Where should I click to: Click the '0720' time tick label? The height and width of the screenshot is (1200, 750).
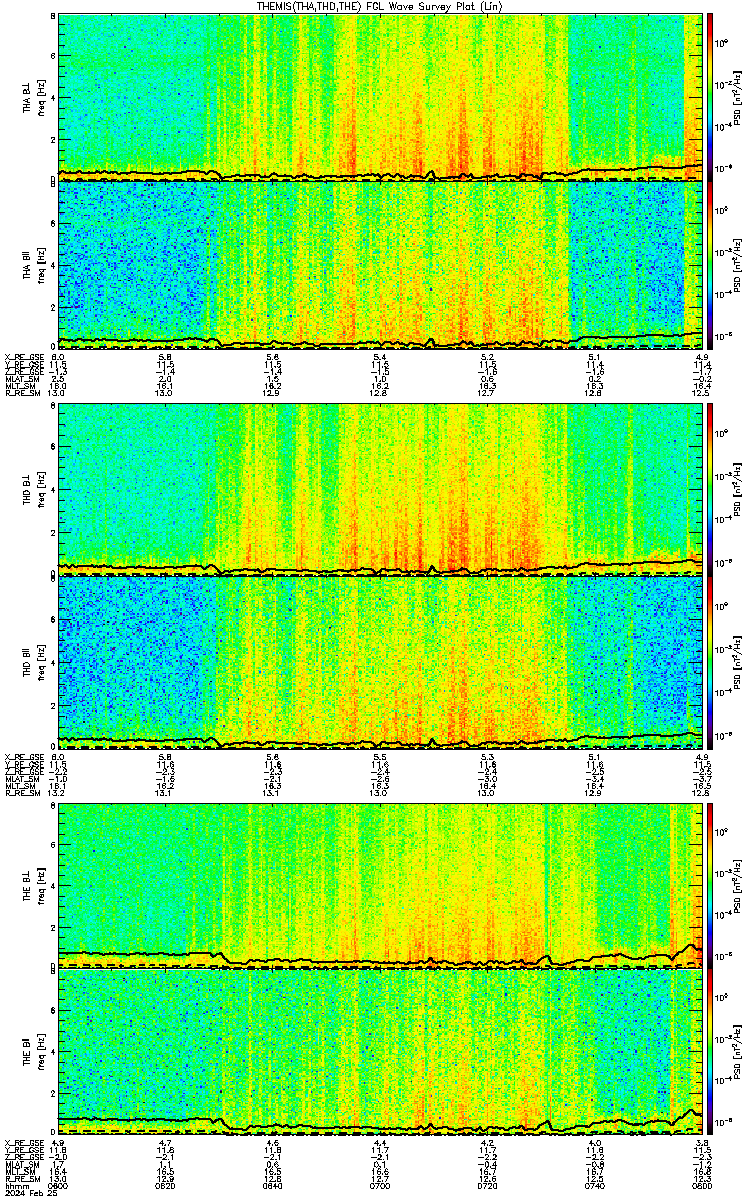click(x=488, y=1186)
